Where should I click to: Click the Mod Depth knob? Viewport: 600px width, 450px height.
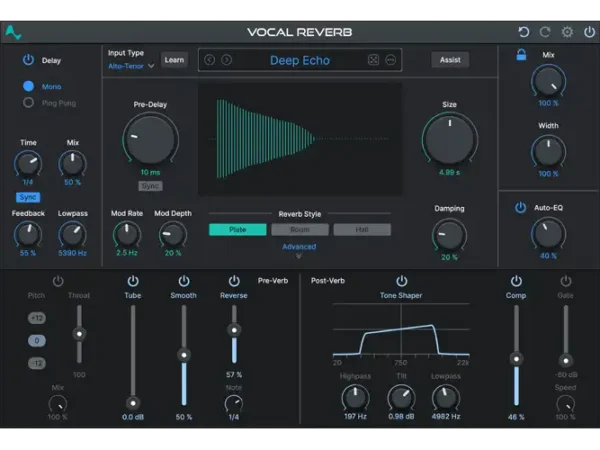(x=173, y=235)
